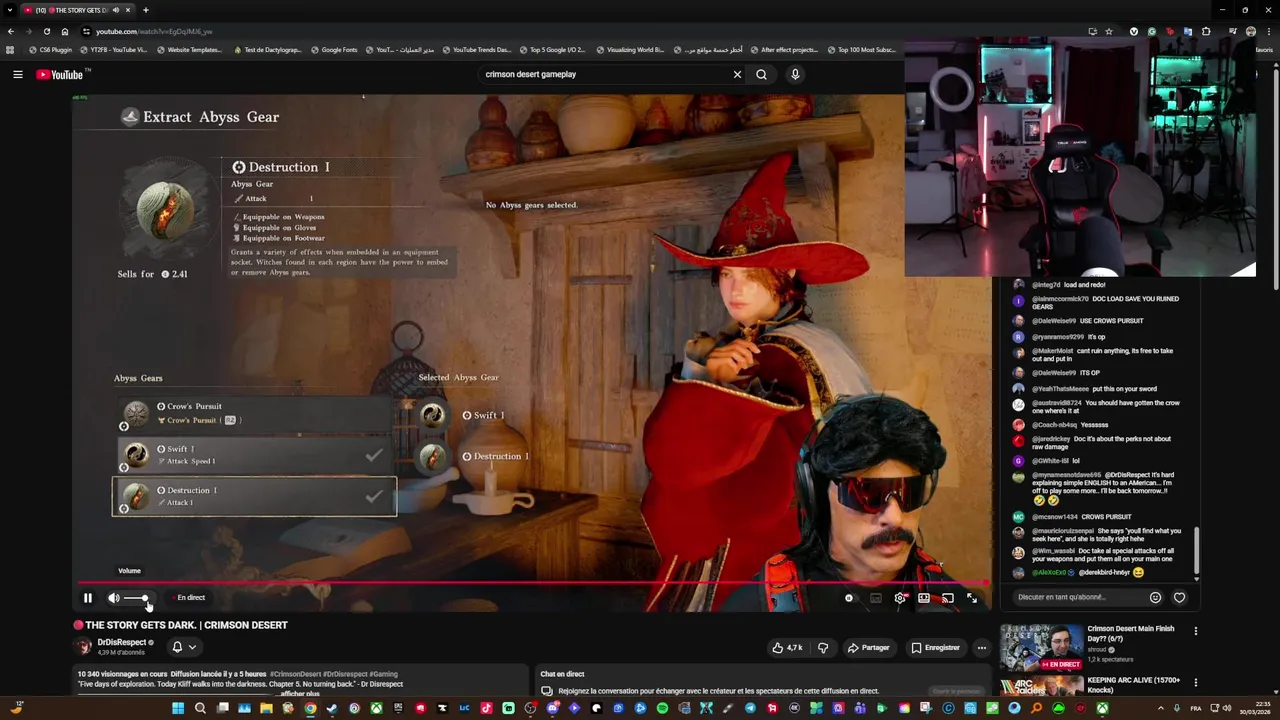Image resolution: width=1280 pixels, height=720 pixels.
Task: Open 'Google Fonts' bookmark
Action: point(334,49)
